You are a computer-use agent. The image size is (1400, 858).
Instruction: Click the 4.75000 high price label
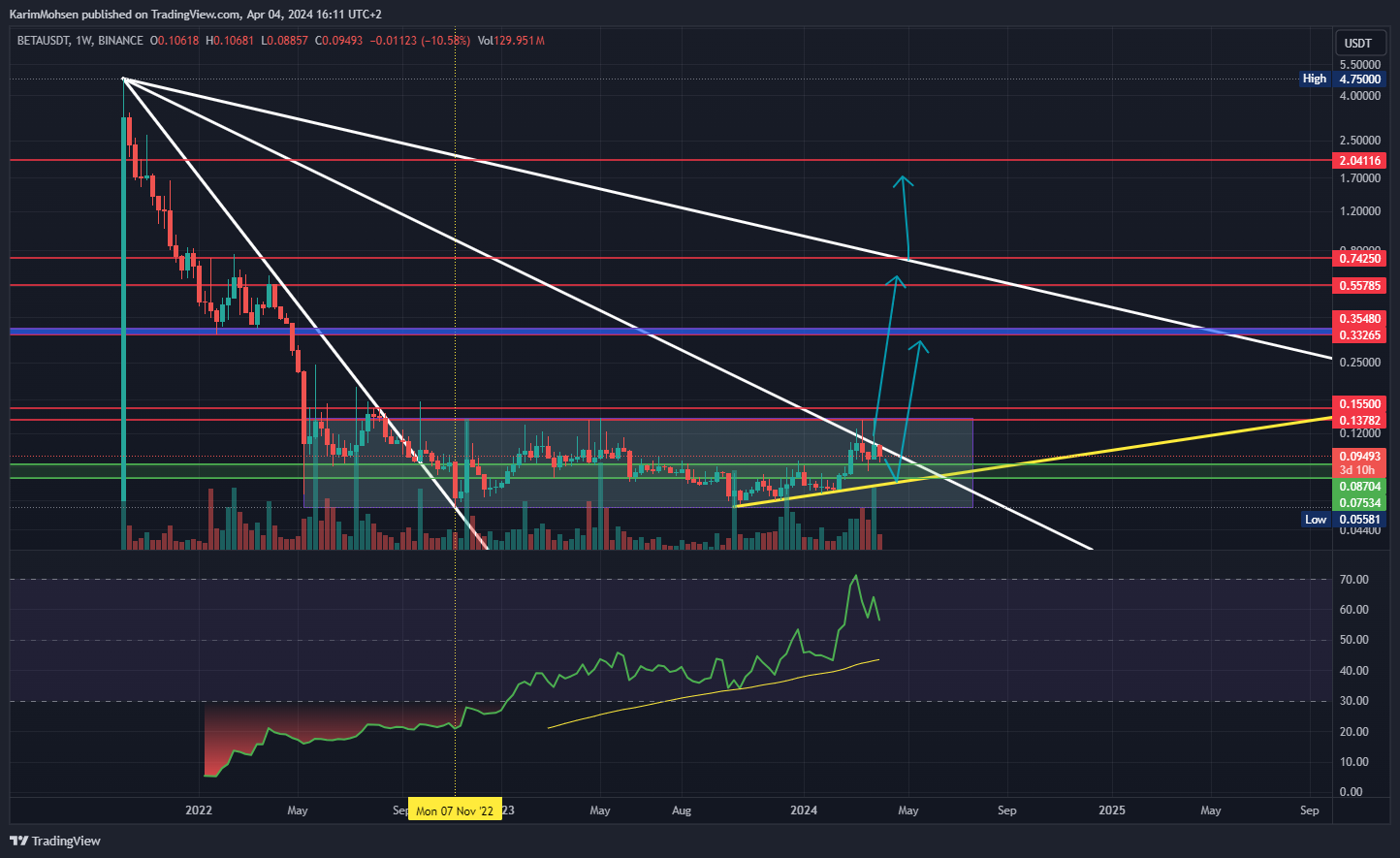[1359, 79]
